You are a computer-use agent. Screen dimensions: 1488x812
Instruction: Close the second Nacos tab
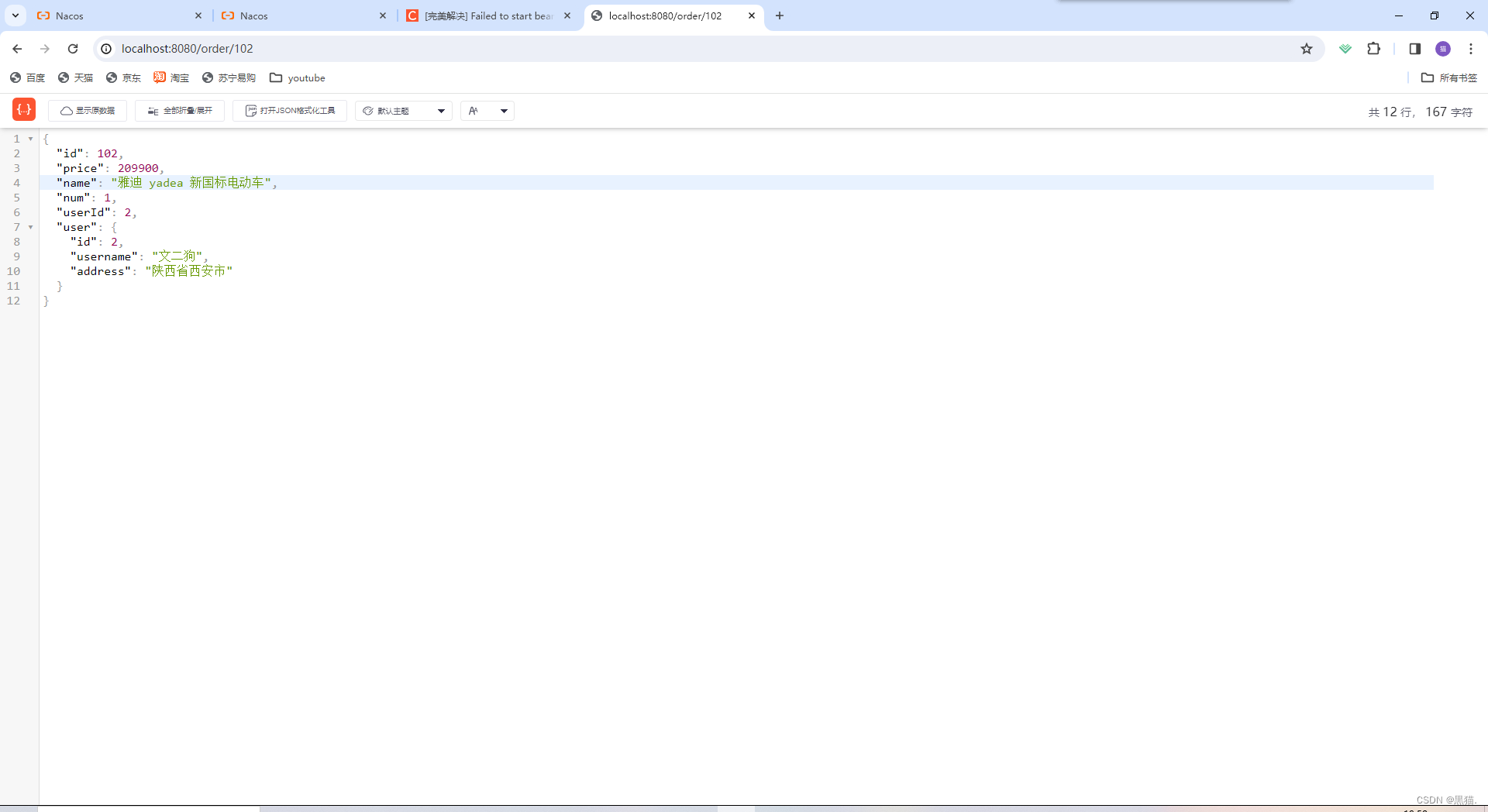click(x=383, y=15)
